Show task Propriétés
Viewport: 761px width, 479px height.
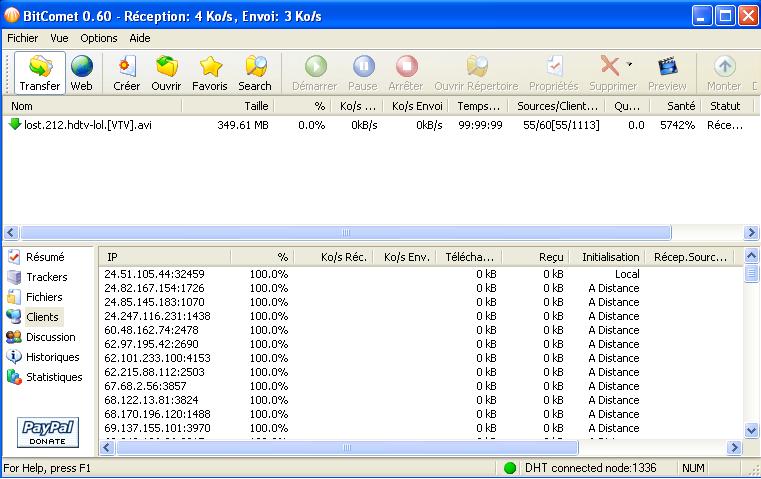554,73
